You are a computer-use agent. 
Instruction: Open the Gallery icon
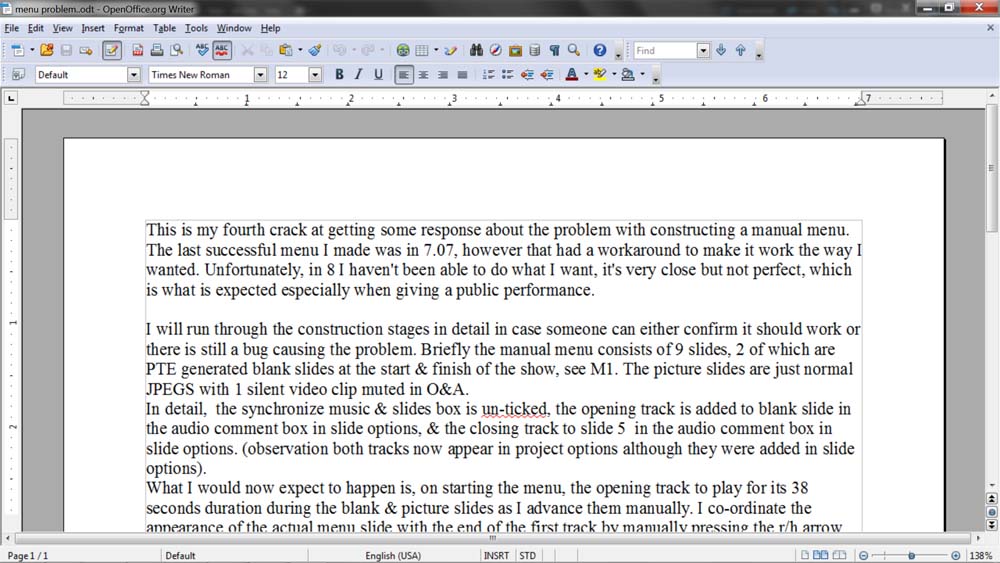click(515, 50)
